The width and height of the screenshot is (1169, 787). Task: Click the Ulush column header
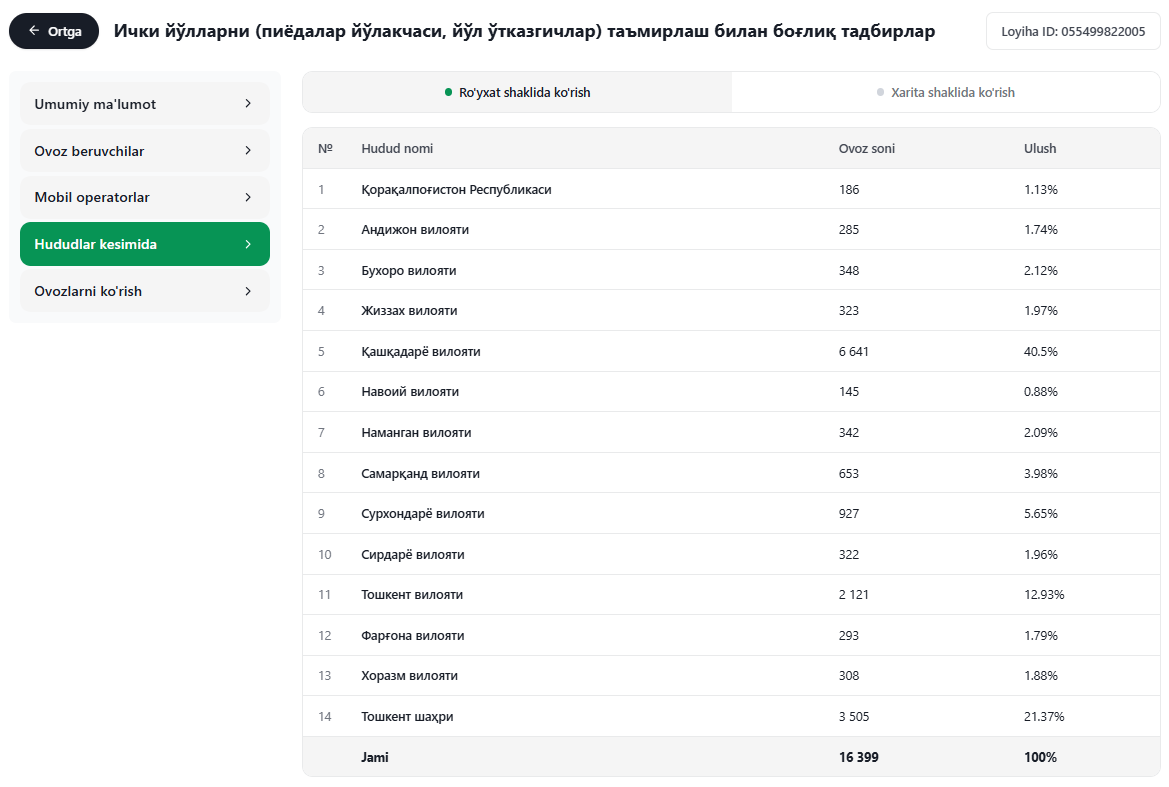click(x=1040, y=148)
